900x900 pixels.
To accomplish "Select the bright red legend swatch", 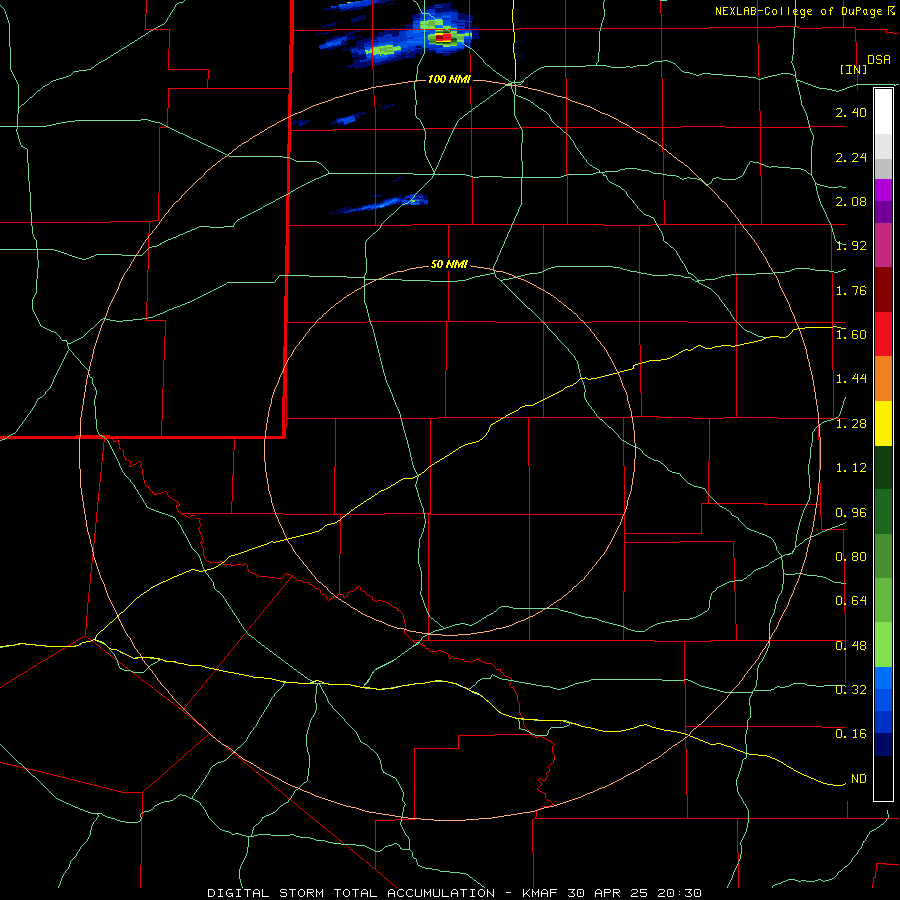I will (883, 333).
